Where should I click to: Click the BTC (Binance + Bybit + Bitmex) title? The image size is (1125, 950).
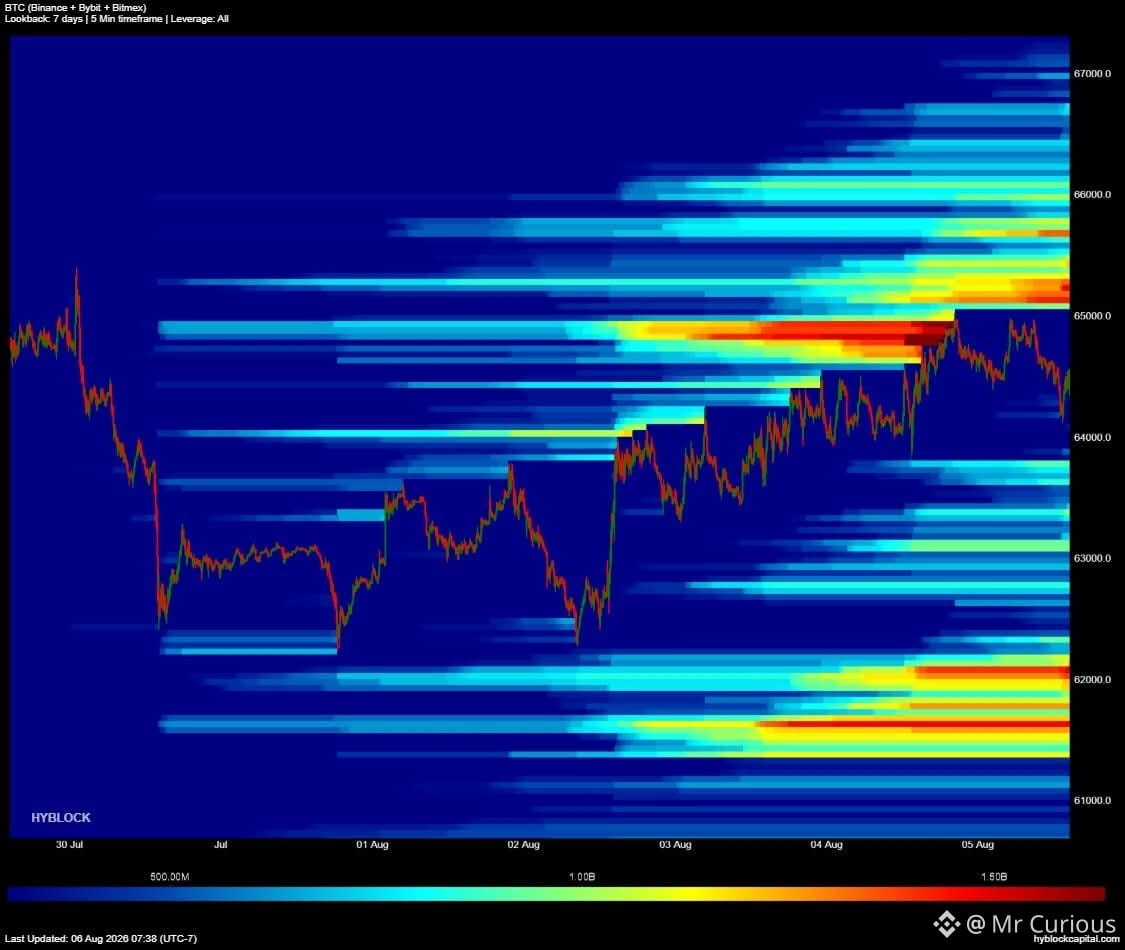coord(75,7)
